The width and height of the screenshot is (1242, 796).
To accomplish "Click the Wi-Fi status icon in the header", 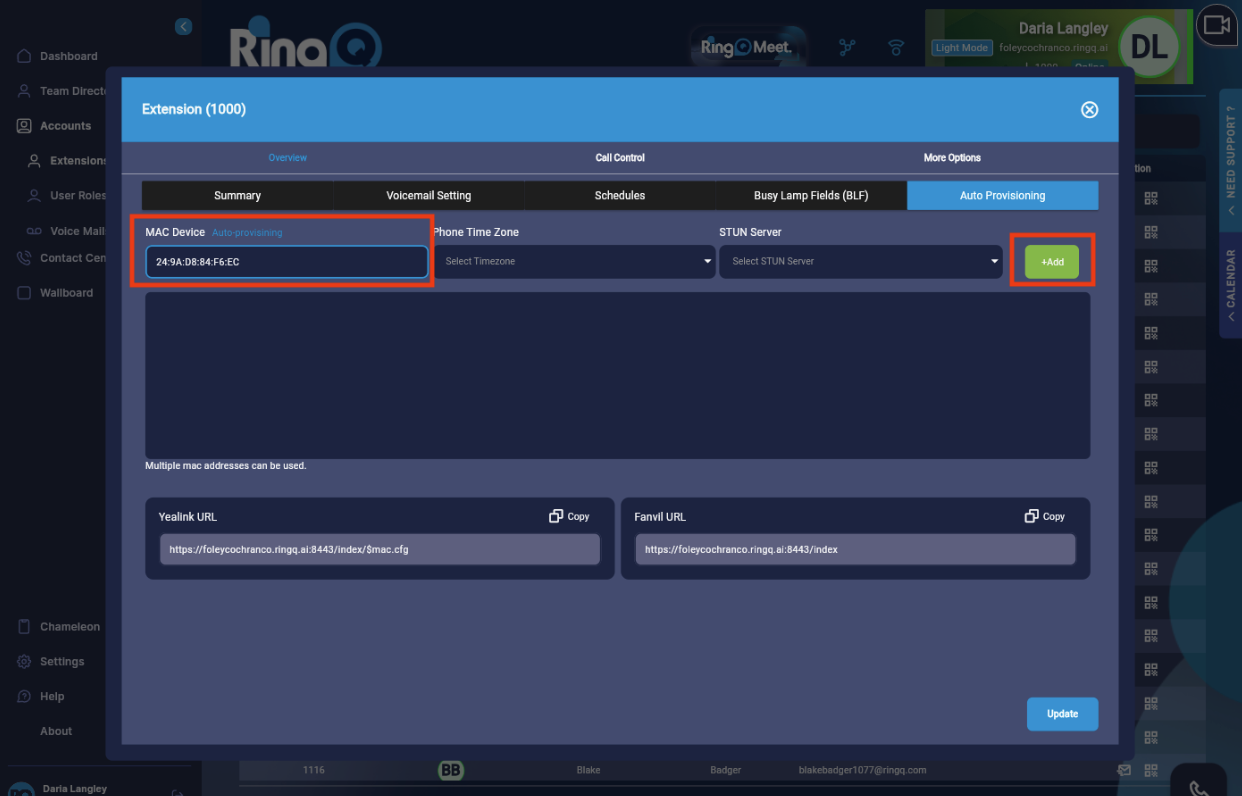I will 895,47.
